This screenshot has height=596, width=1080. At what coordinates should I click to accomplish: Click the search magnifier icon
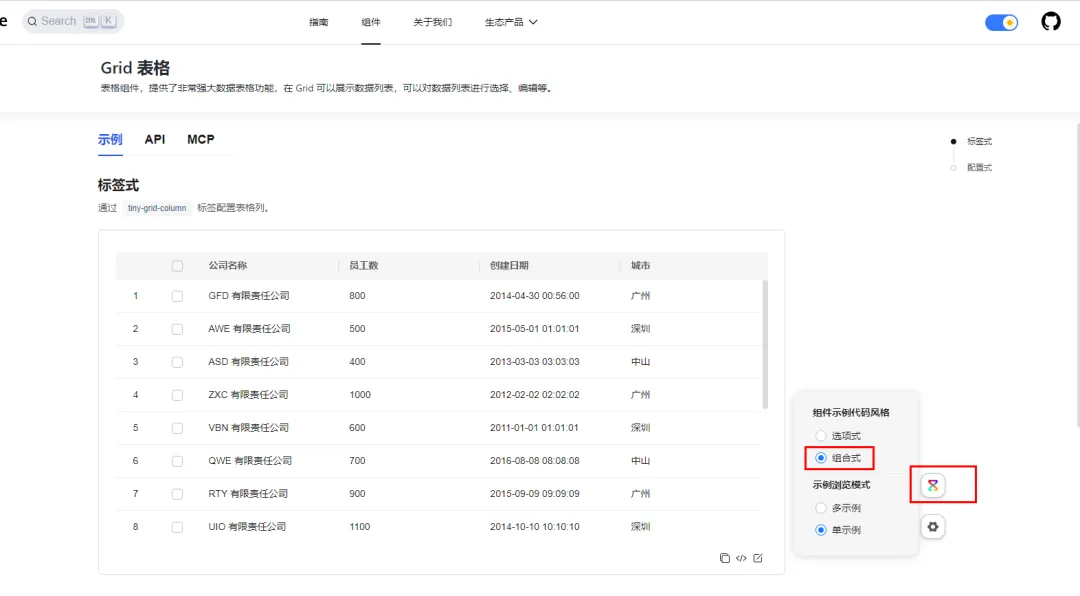(x=32, y=21)
